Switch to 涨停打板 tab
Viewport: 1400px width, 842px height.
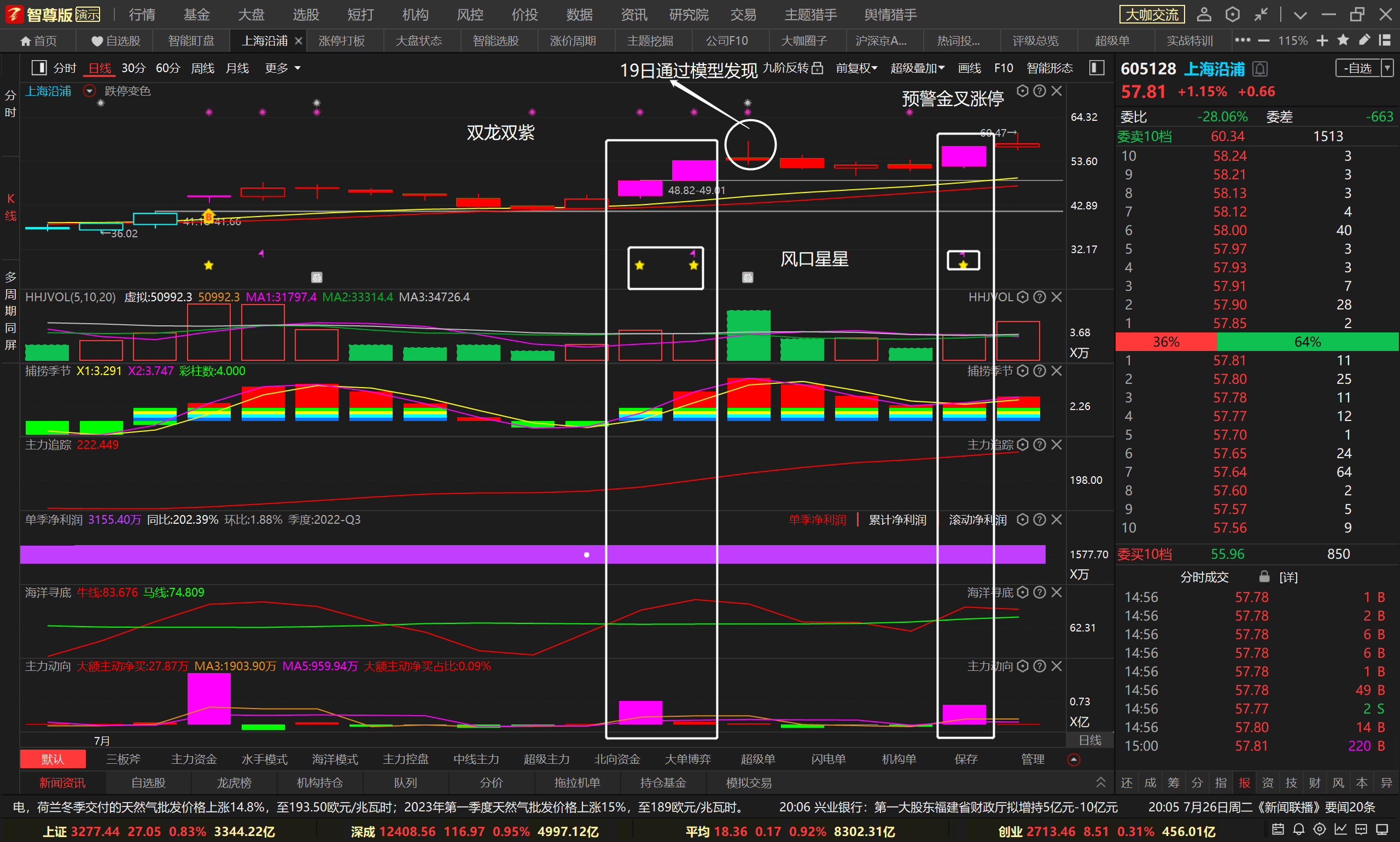[342, 41]
